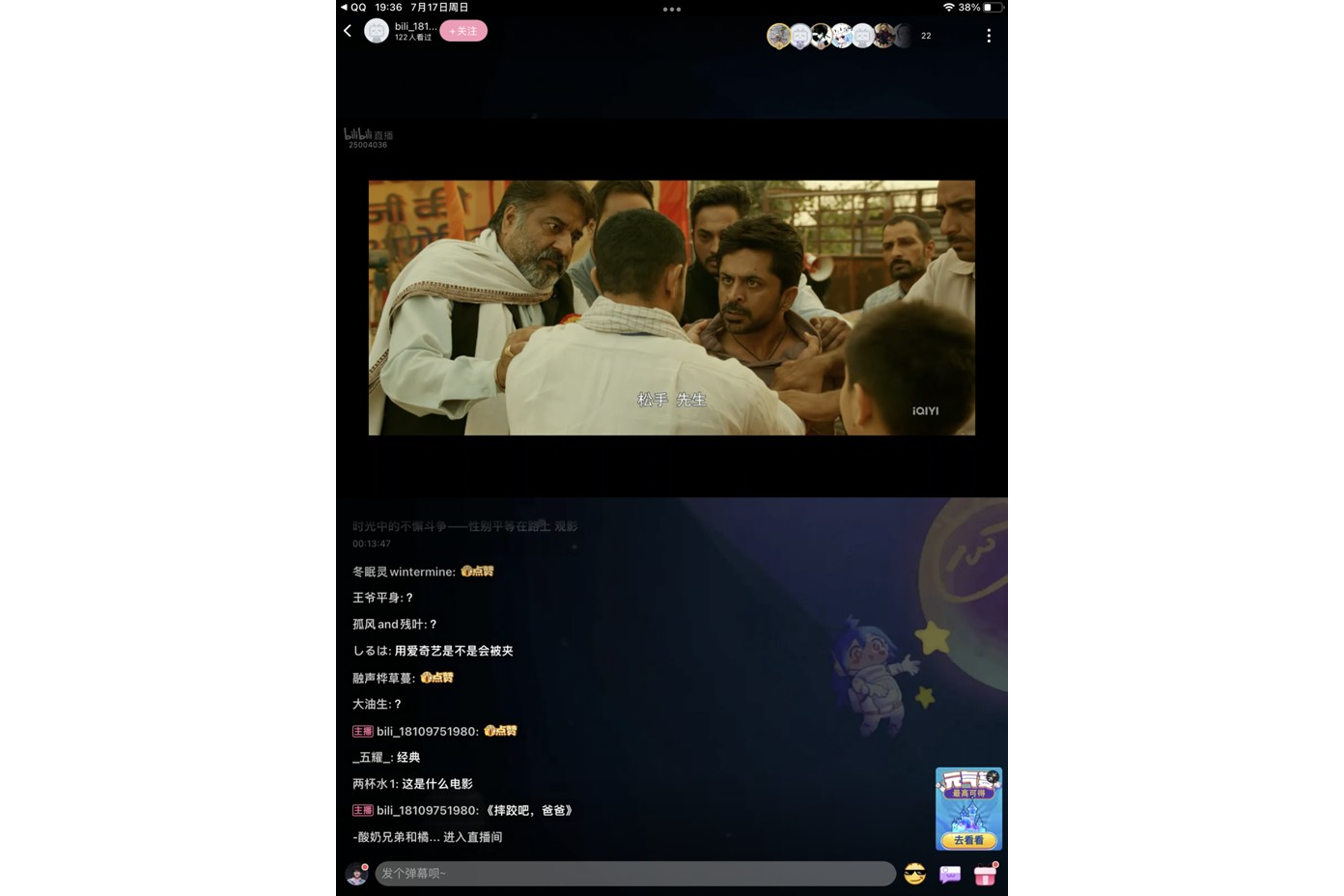The image size is (1344, 896).
Task: Open the purple message bubble icon
Action: click(x=950, y=874)
